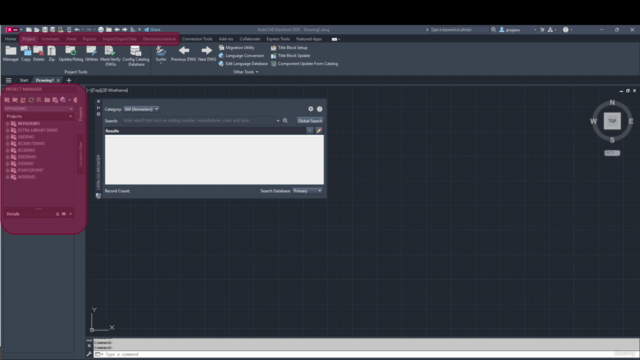Expand the GBDEMO project node

(7, 137)
